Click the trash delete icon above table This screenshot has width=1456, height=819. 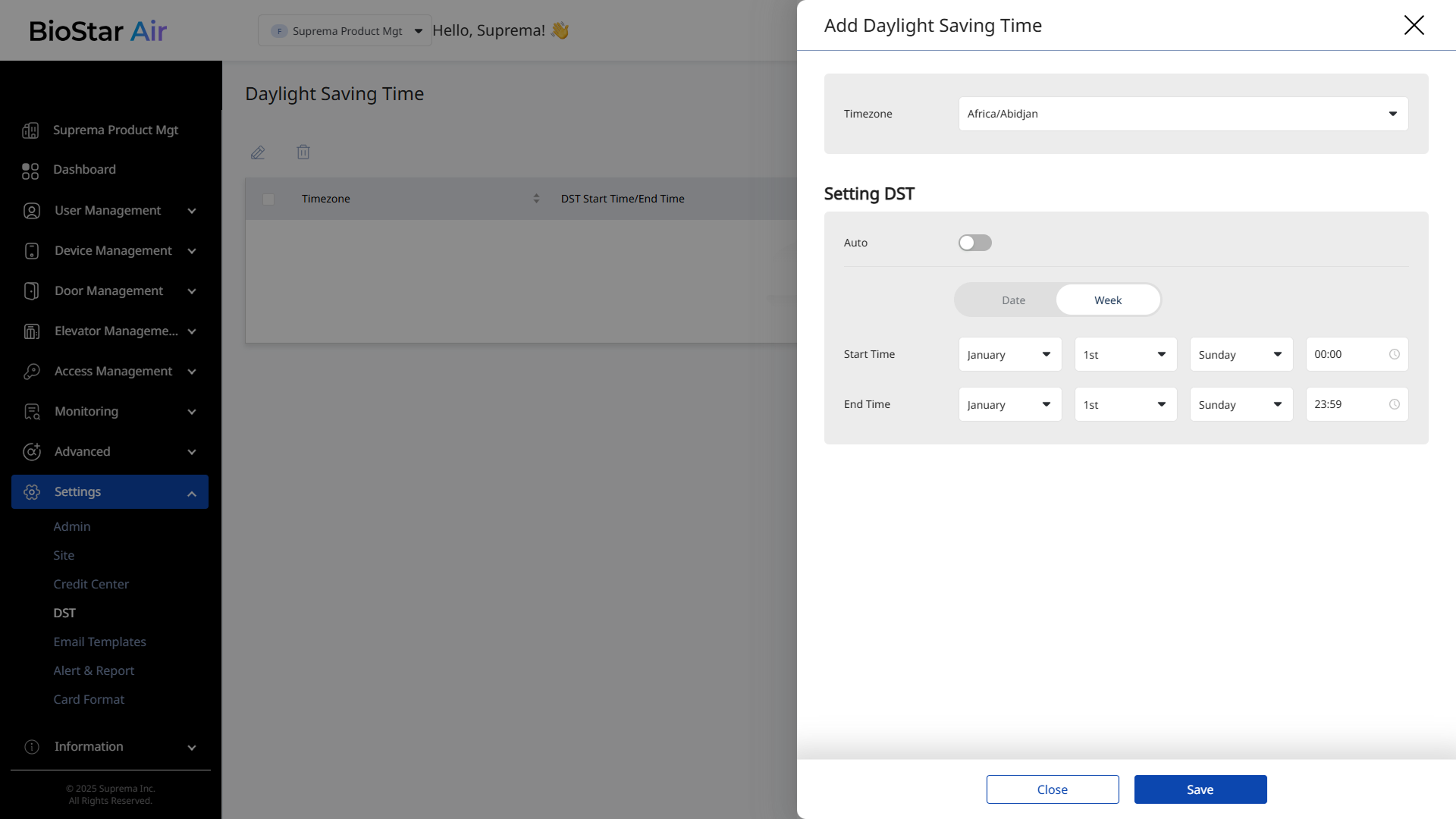click(303, 152)
